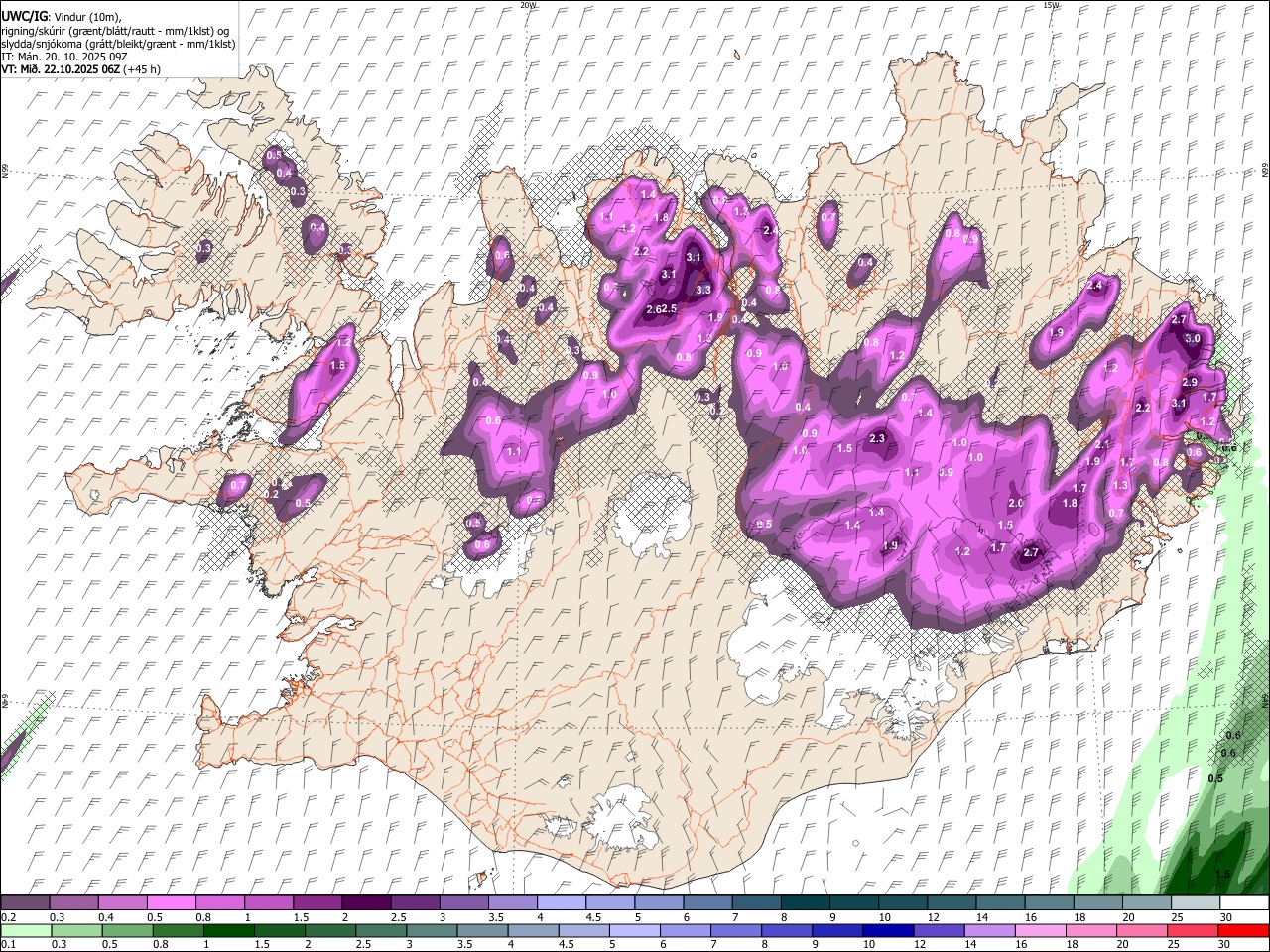Viewport: 1270px width, 952px height.
Task: Select purple lower swatch starting at 12
Action: (938, 930)
